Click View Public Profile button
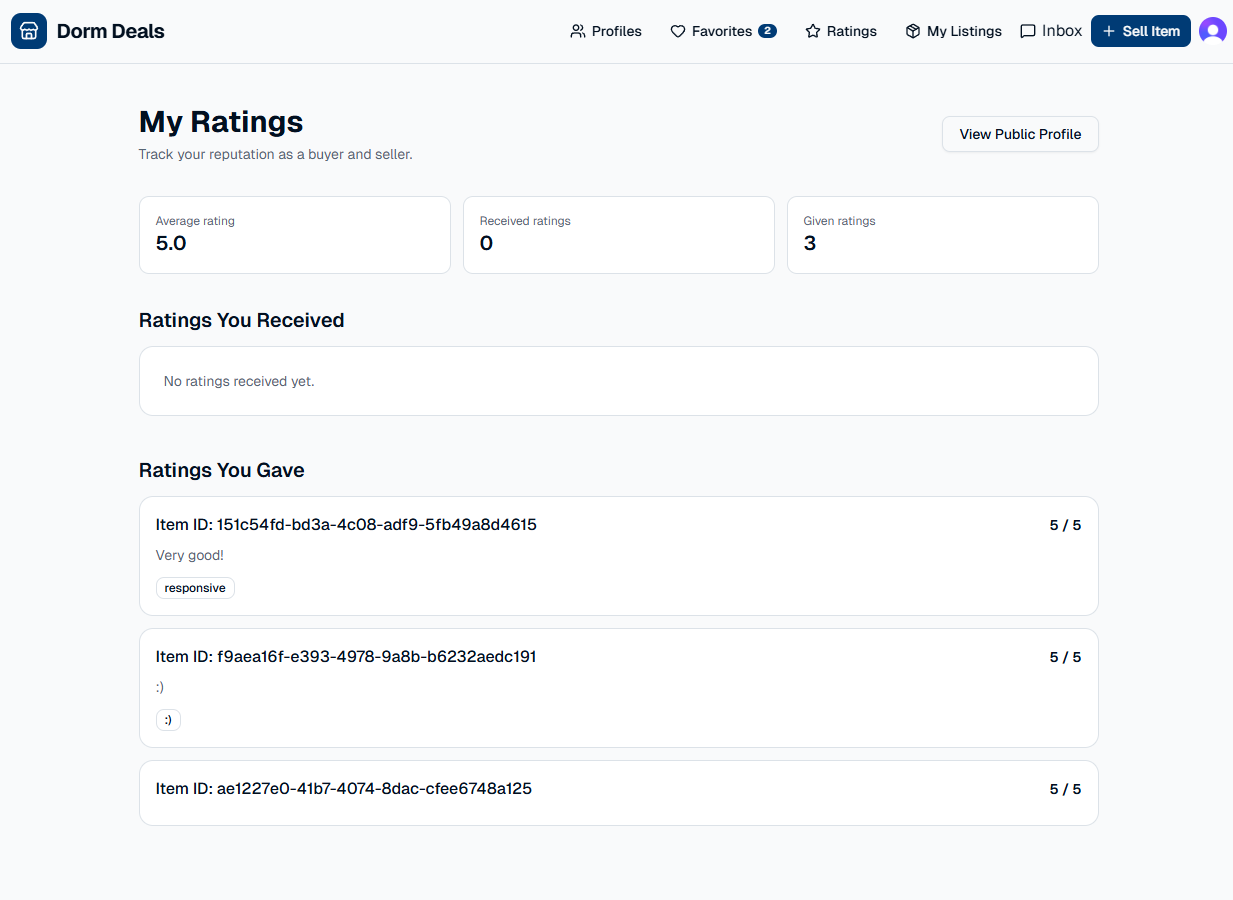This screenshot has height=900, width=1233. [1020, 134]
